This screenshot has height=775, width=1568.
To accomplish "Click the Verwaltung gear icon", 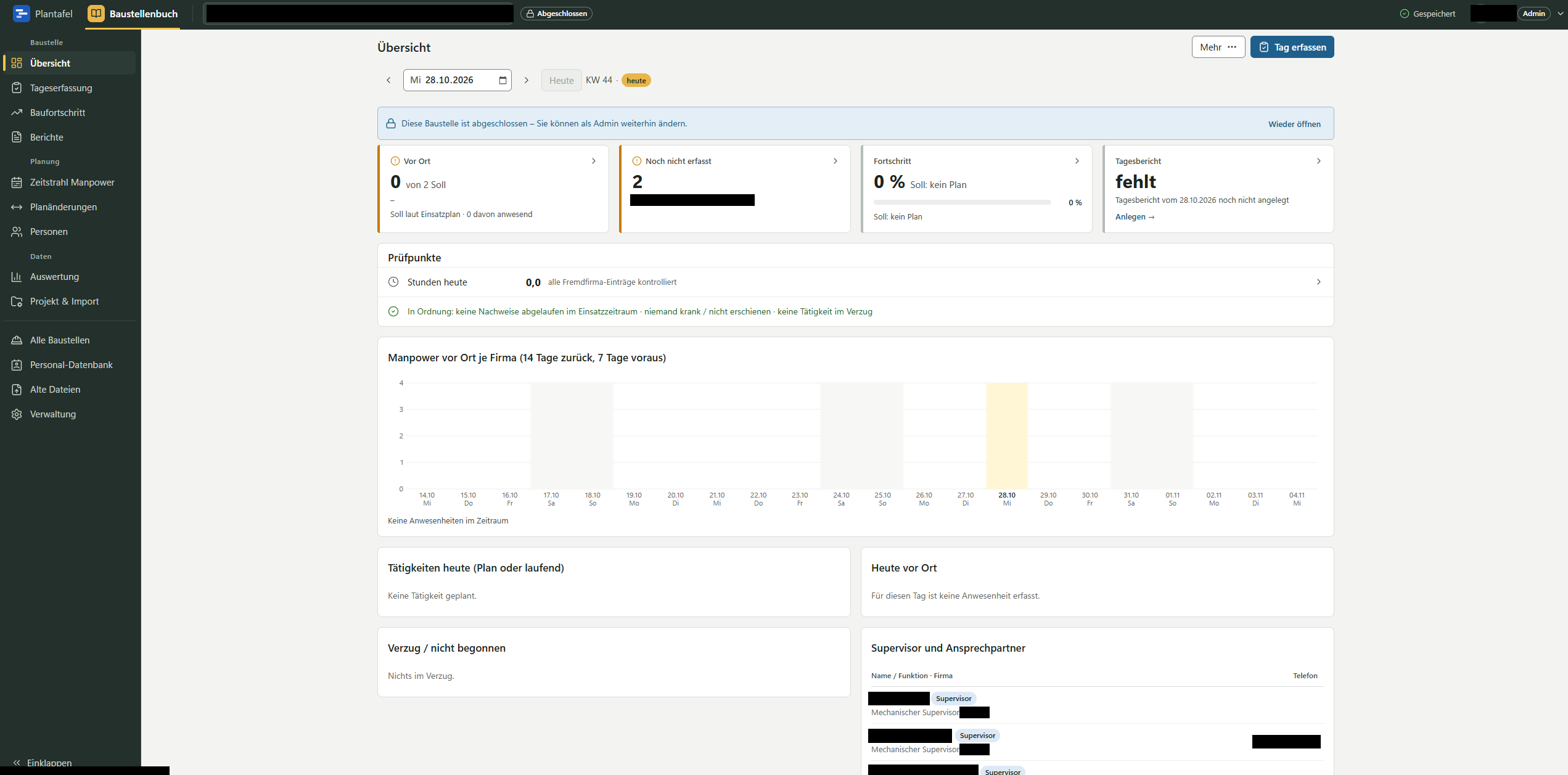I will pos(17,414).
